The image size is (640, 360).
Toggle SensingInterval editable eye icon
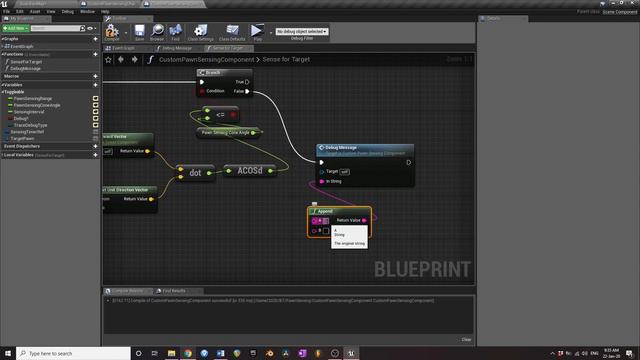96,112
